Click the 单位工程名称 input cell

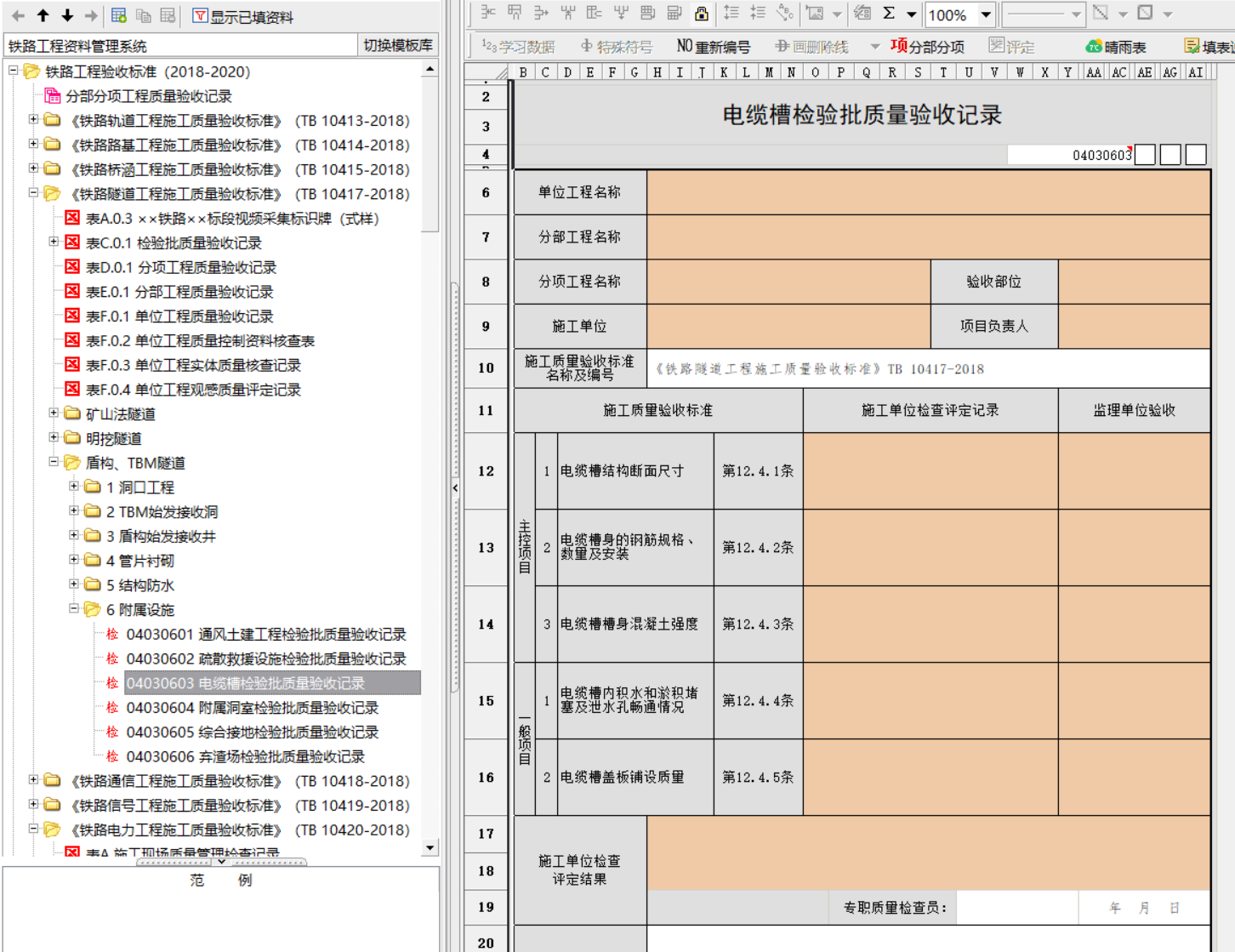tap(929, 192)
